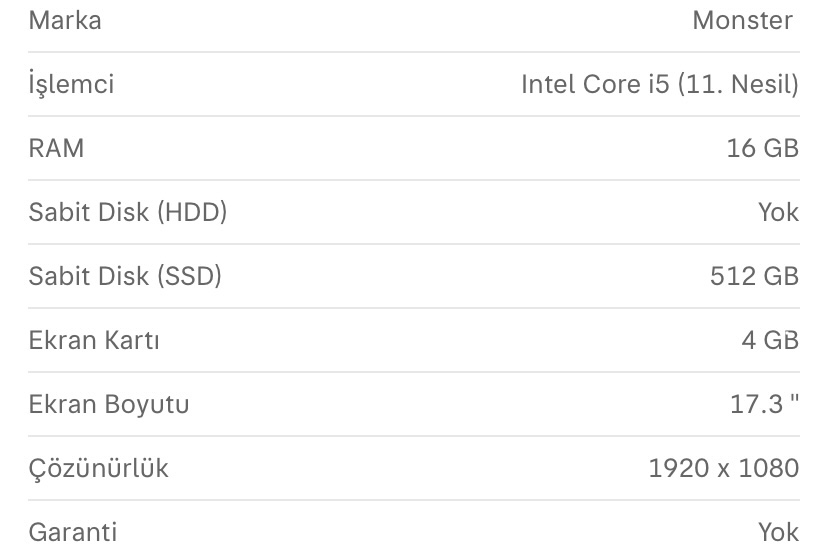Select the Ekran Boyutu label
This screenshot has width=828, height=558.
[109, 404]
